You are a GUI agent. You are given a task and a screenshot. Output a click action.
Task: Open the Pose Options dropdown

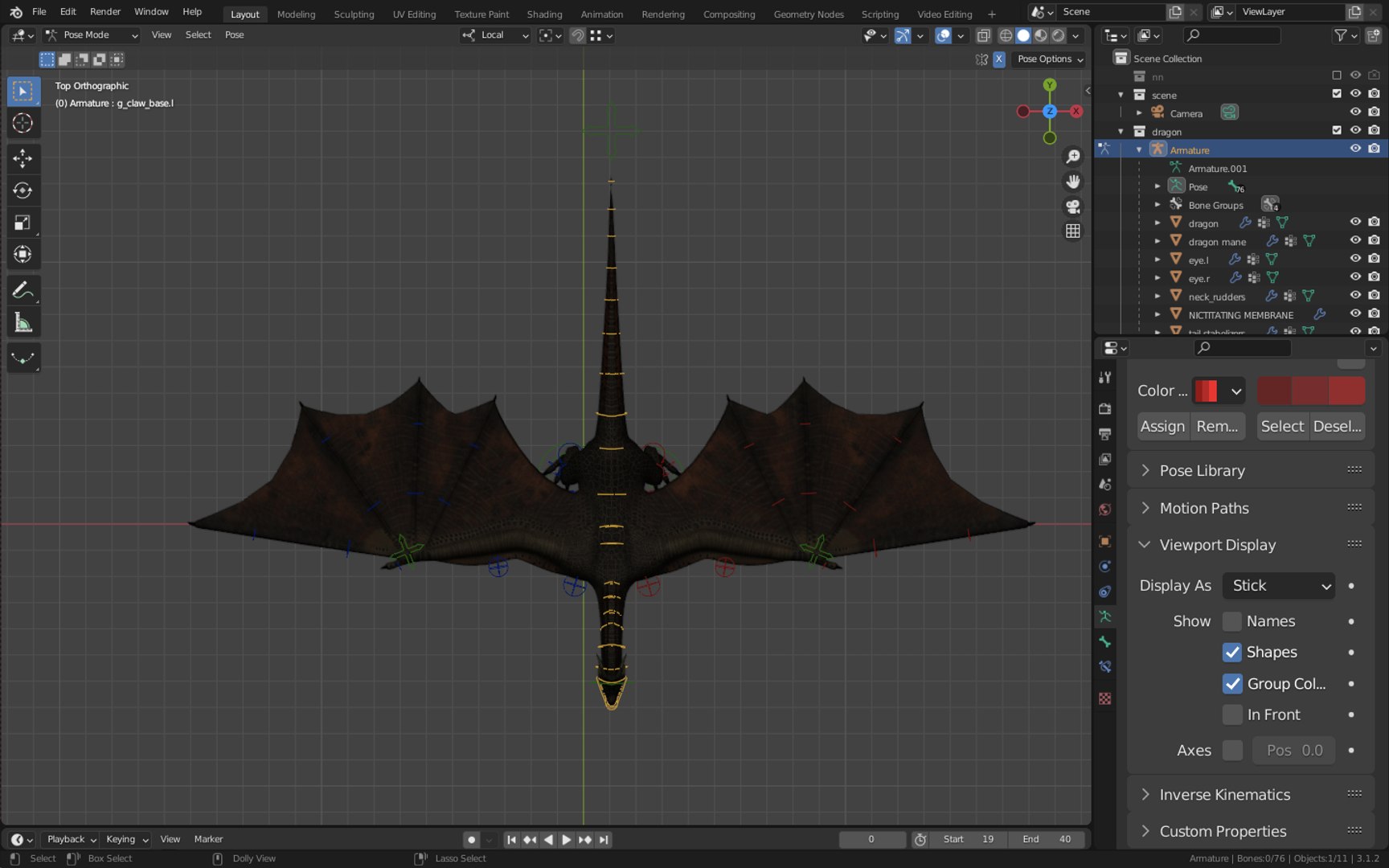(1050, 59)
